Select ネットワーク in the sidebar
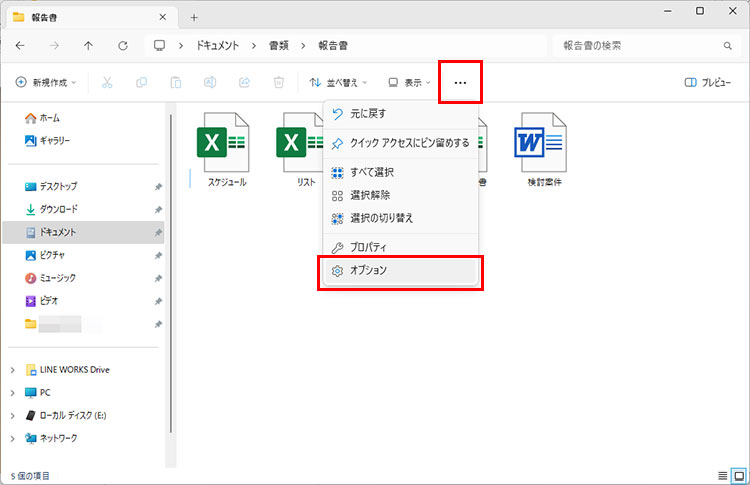 click(x=51, y=438)
